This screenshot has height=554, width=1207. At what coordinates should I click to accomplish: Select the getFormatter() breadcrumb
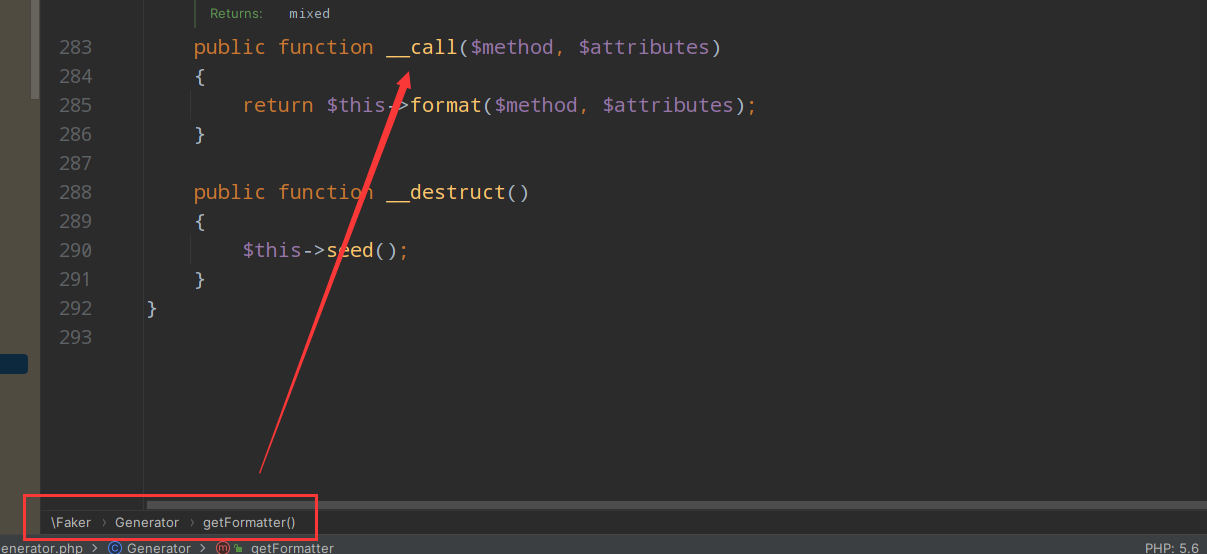(x=249, y=522)
